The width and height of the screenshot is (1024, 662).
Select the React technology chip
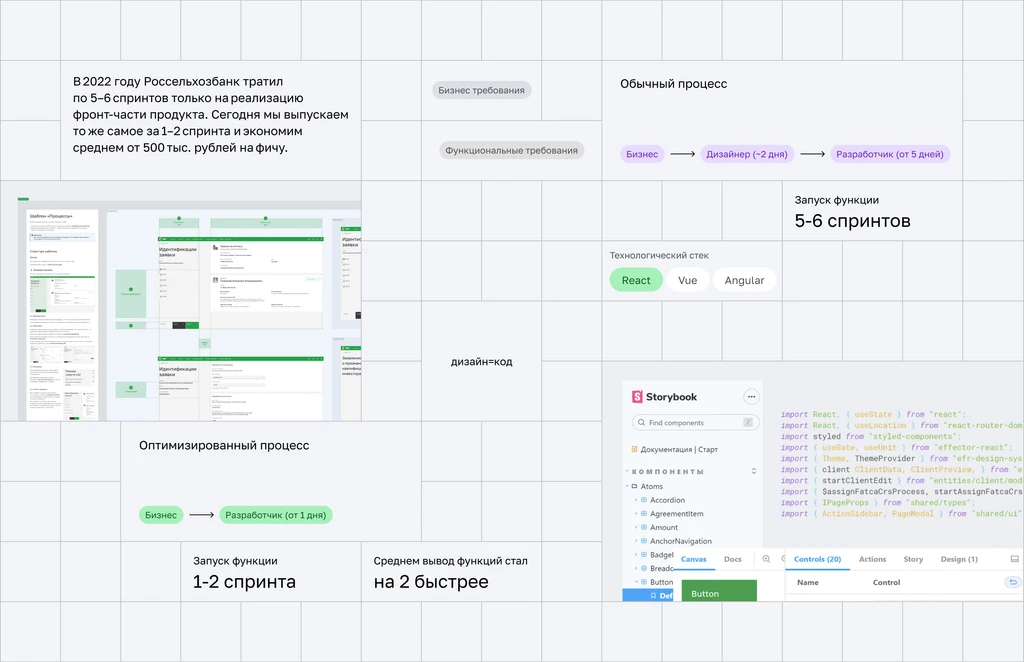click(636, 280)
